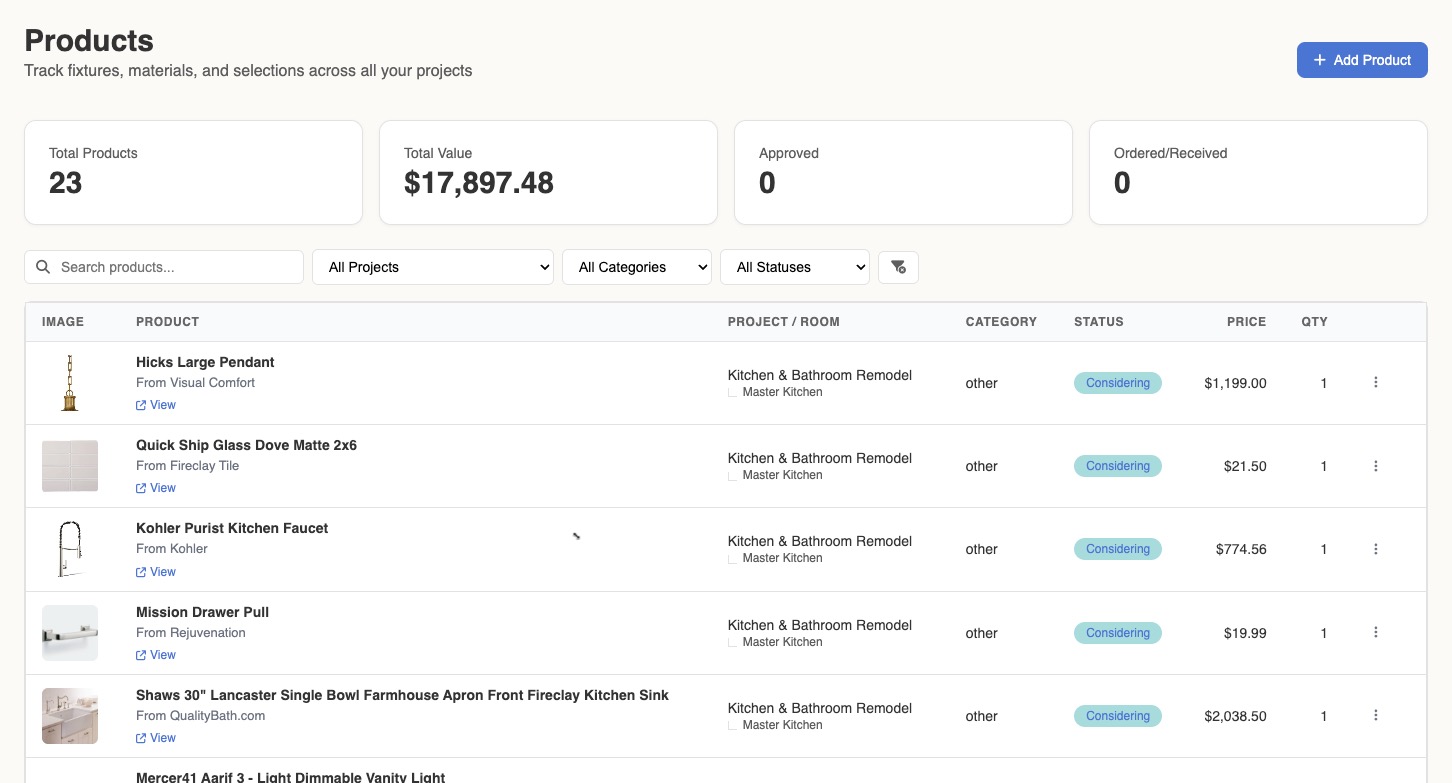
Task: Click the clear filters funnel icon
Action: 898,267
